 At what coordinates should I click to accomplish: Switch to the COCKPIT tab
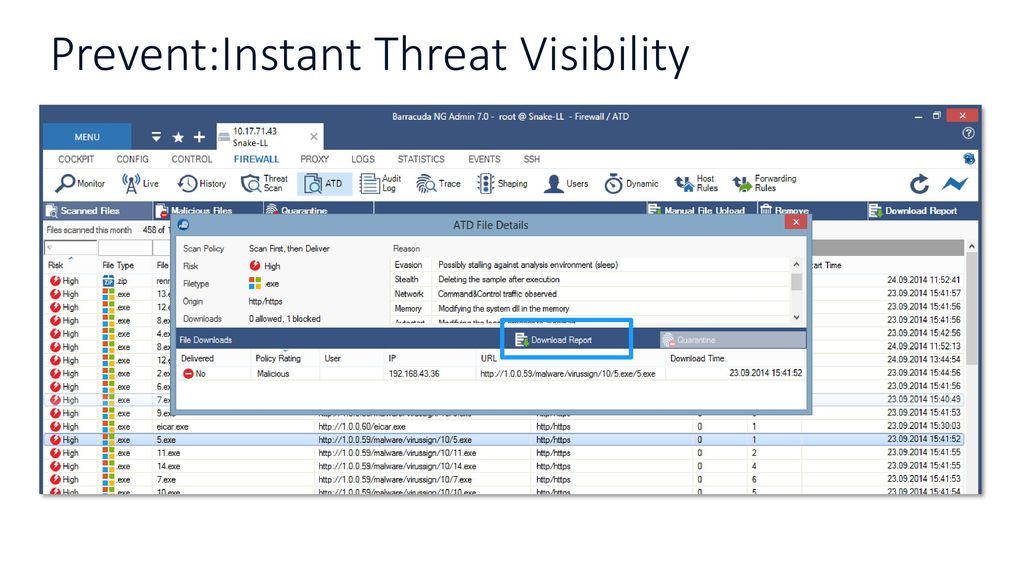tap(76, 159)
